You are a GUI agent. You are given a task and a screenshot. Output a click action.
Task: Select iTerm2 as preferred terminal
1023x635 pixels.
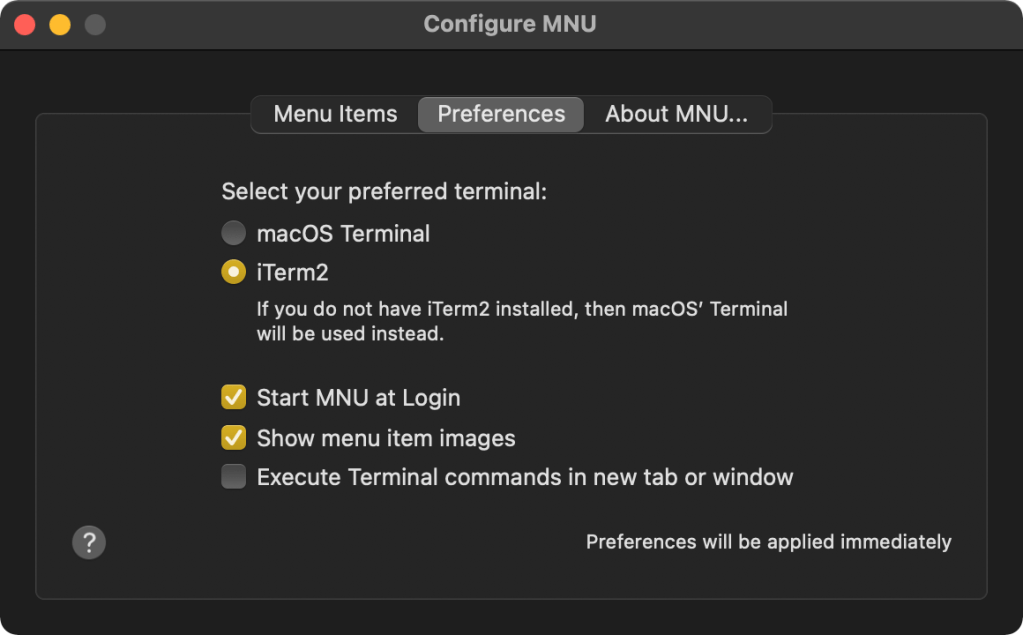pos(233,271)
